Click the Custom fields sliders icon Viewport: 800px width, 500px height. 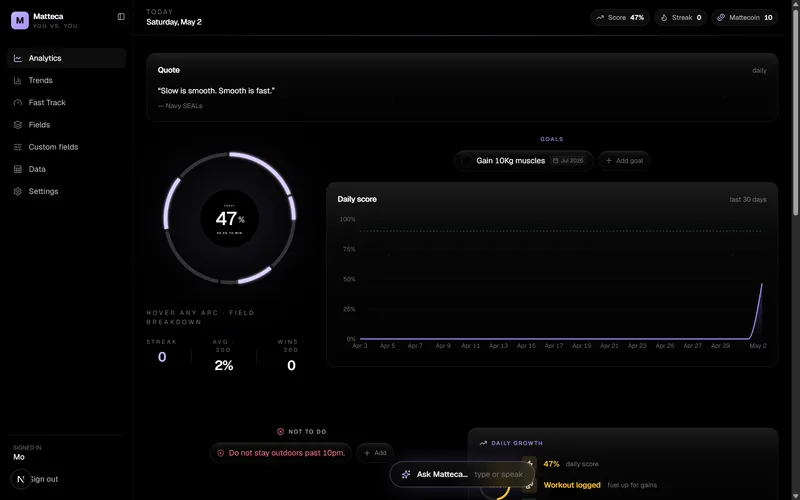coord(18,147)
